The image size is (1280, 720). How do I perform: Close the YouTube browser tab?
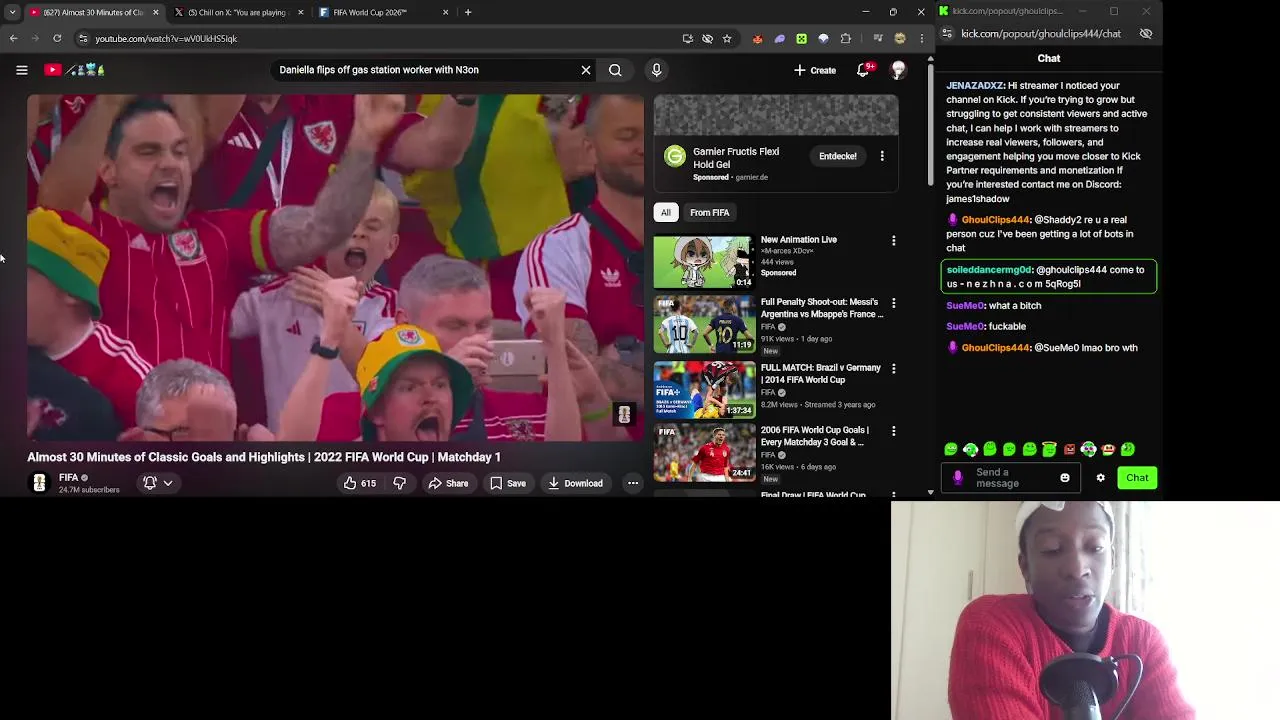click(x=155, y=12)
